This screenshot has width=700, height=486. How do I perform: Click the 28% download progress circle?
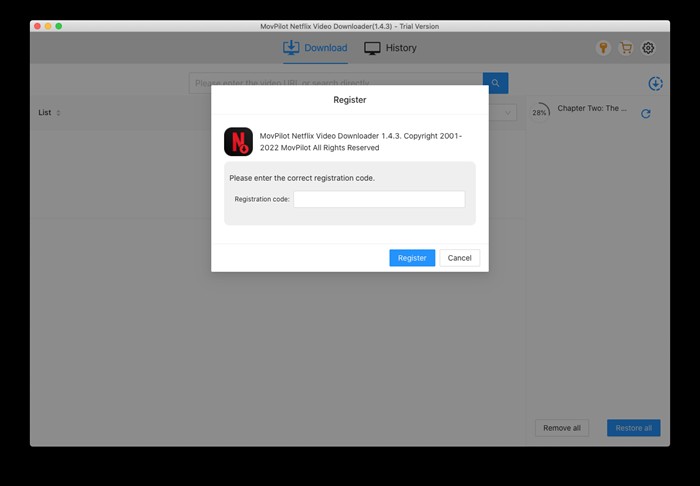pyautogui.click(x=540, y=112)
